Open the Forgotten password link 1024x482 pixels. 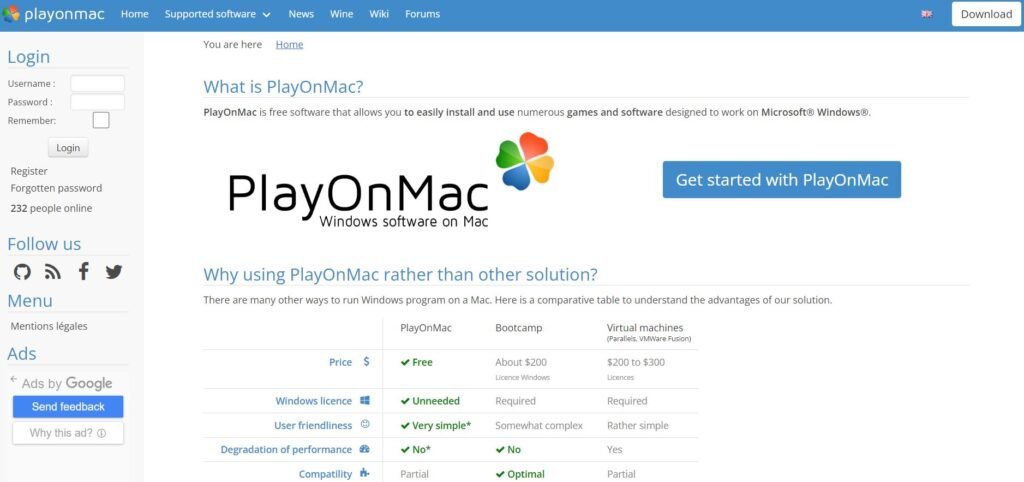(56, 187)
